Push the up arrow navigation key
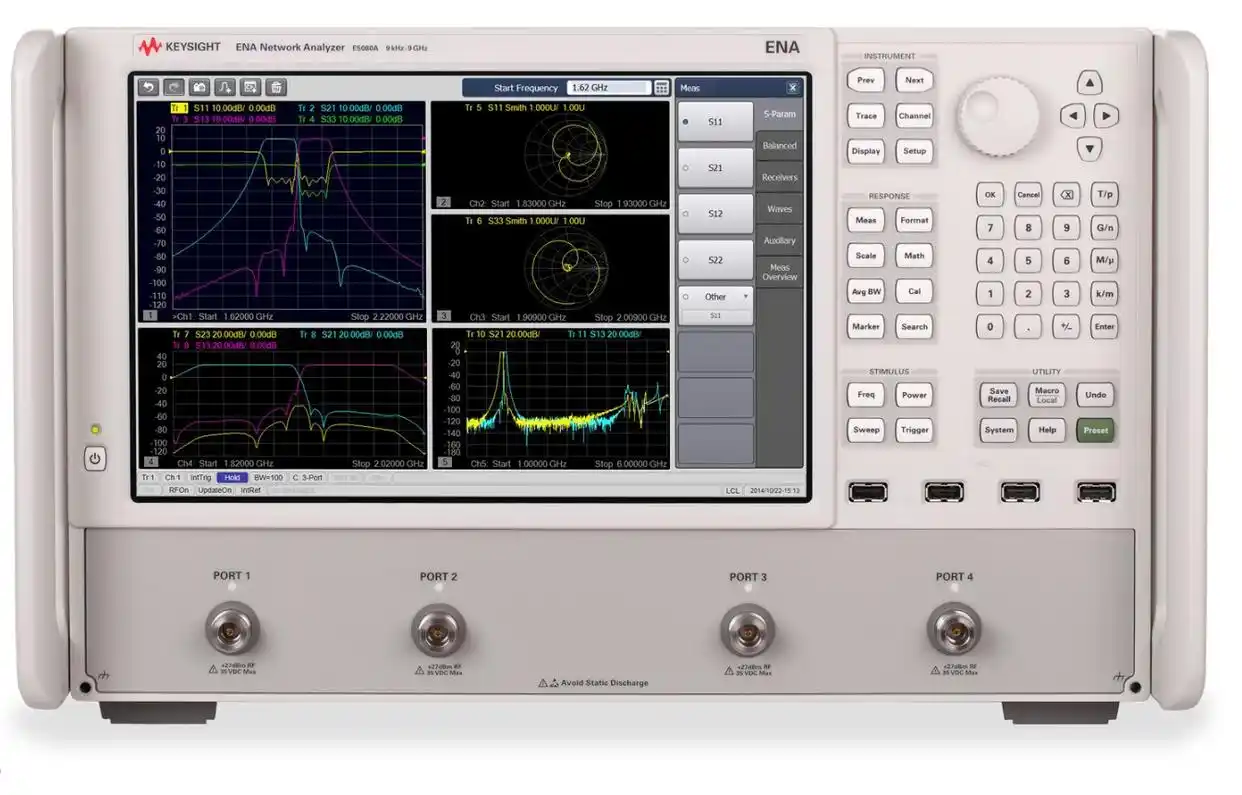 pos(1089,84)
